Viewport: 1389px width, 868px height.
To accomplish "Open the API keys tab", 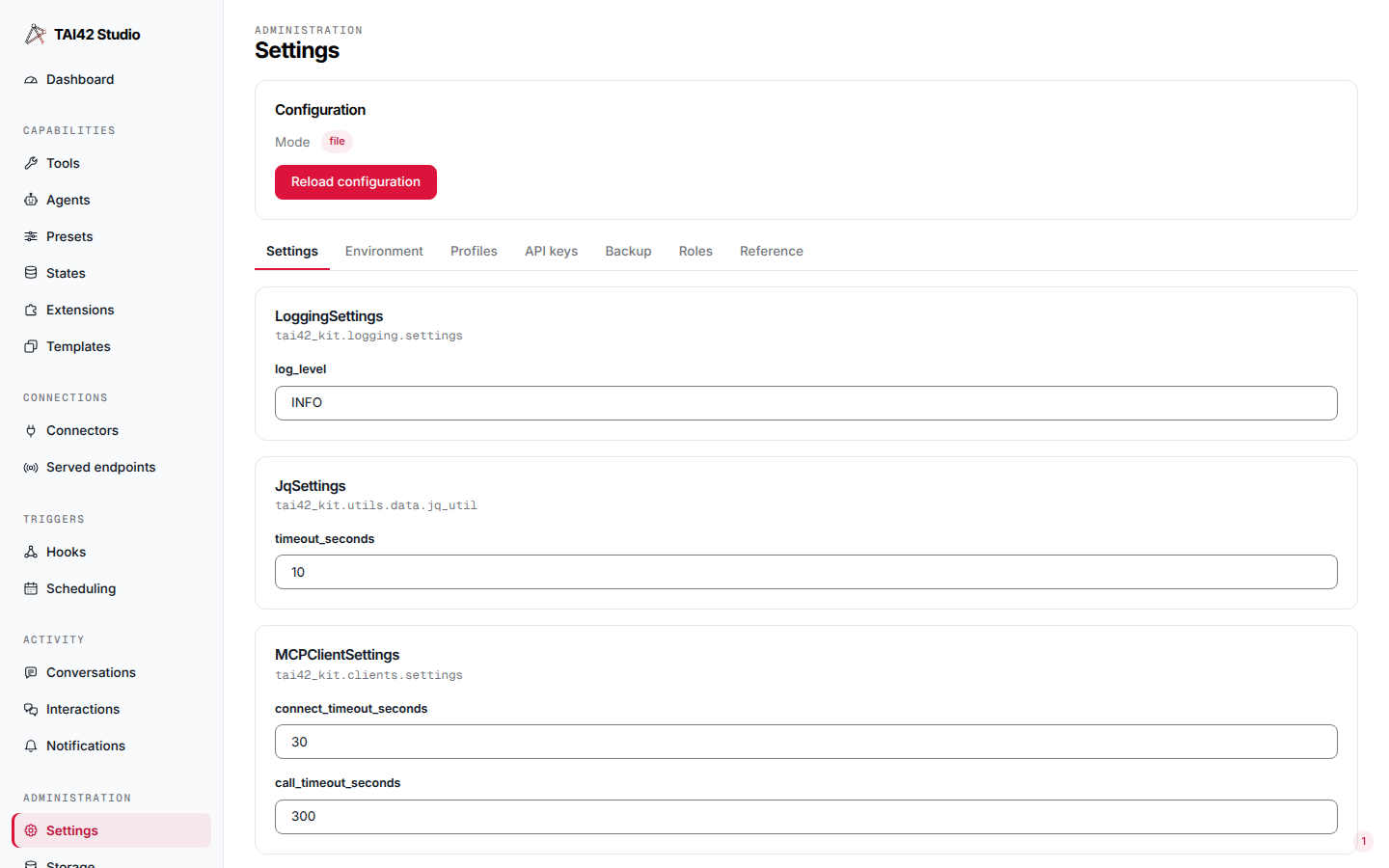I will [552, 252].
